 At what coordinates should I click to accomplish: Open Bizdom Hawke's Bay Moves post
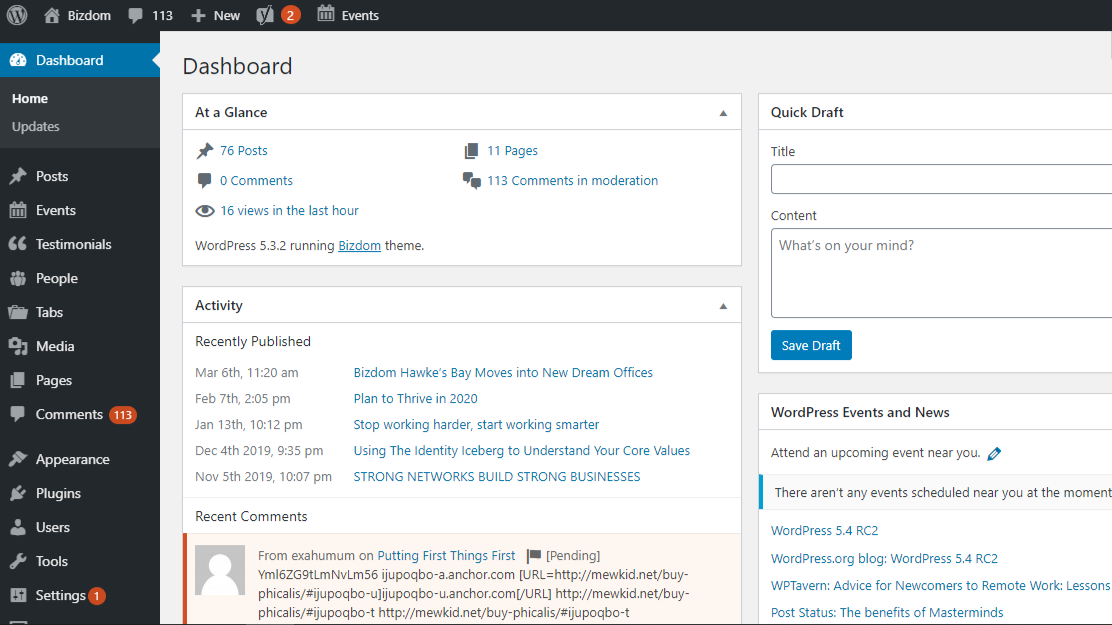point(503,372)
